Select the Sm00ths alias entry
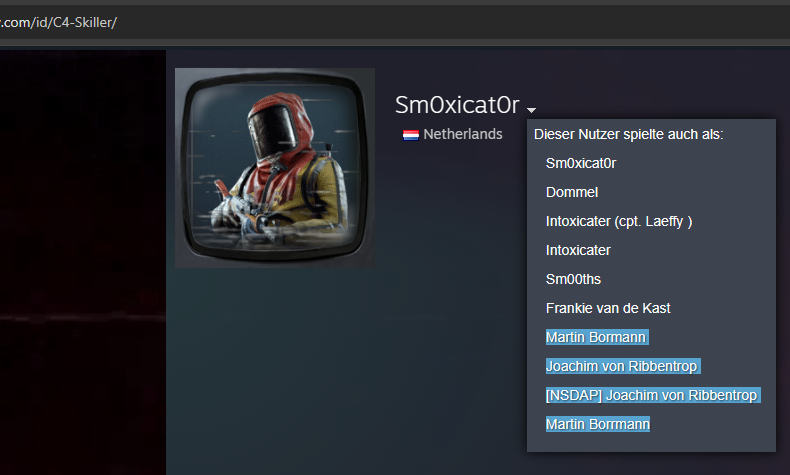 tap(573, 279)
